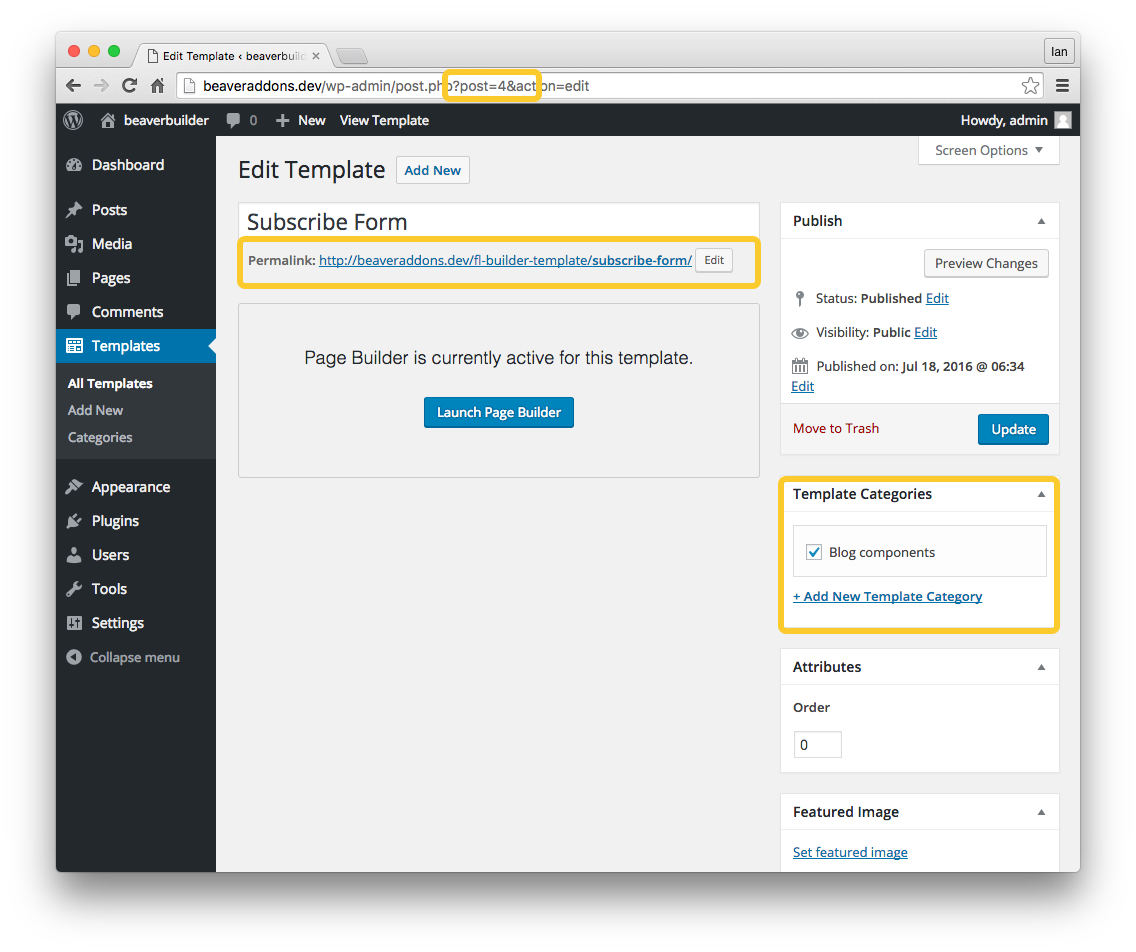1136x952 pixels.
Task: Click New in the admin bar
Action: (301, 120)
